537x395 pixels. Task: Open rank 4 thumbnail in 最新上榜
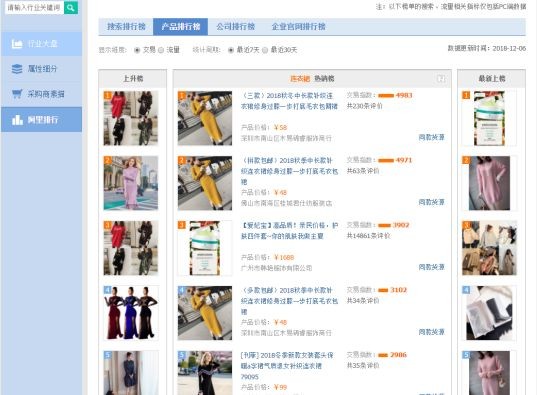pos(489,313)
